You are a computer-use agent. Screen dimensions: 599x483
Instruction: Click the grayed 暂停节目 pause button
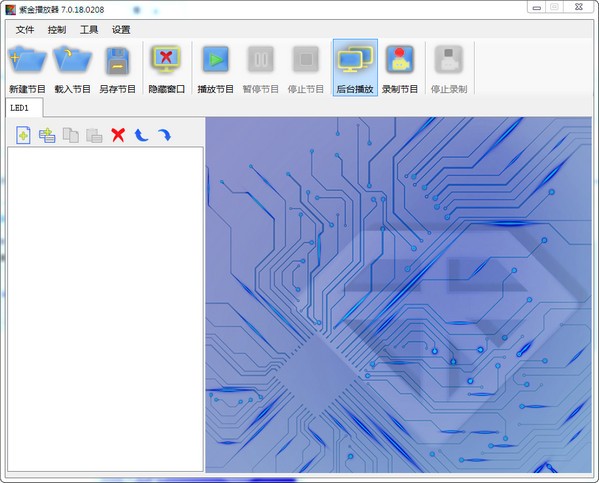click(261, 68)
